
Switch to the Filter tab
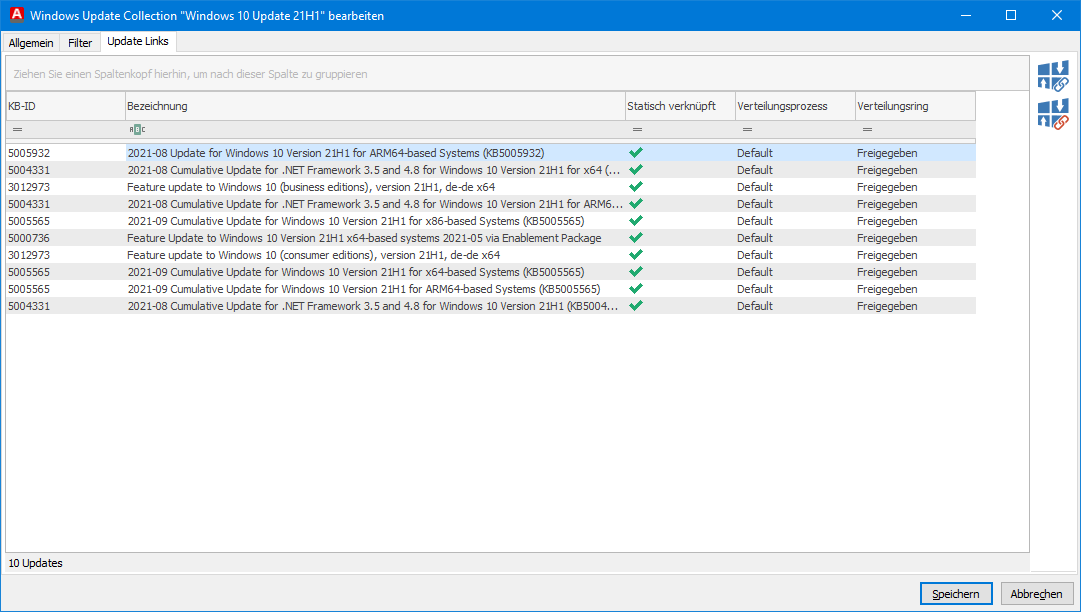coord(80,43)
